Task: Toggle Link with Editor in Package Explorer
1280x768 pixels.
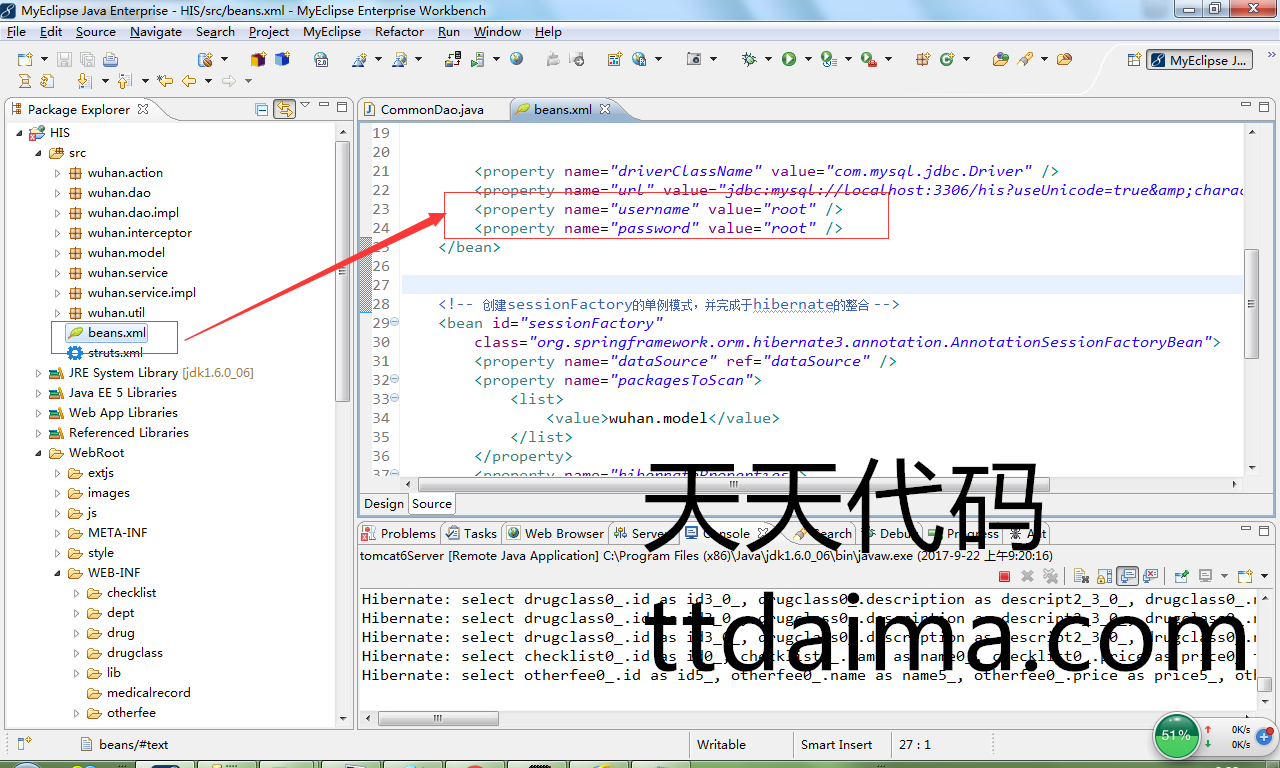Action: (x=284, y=109)
